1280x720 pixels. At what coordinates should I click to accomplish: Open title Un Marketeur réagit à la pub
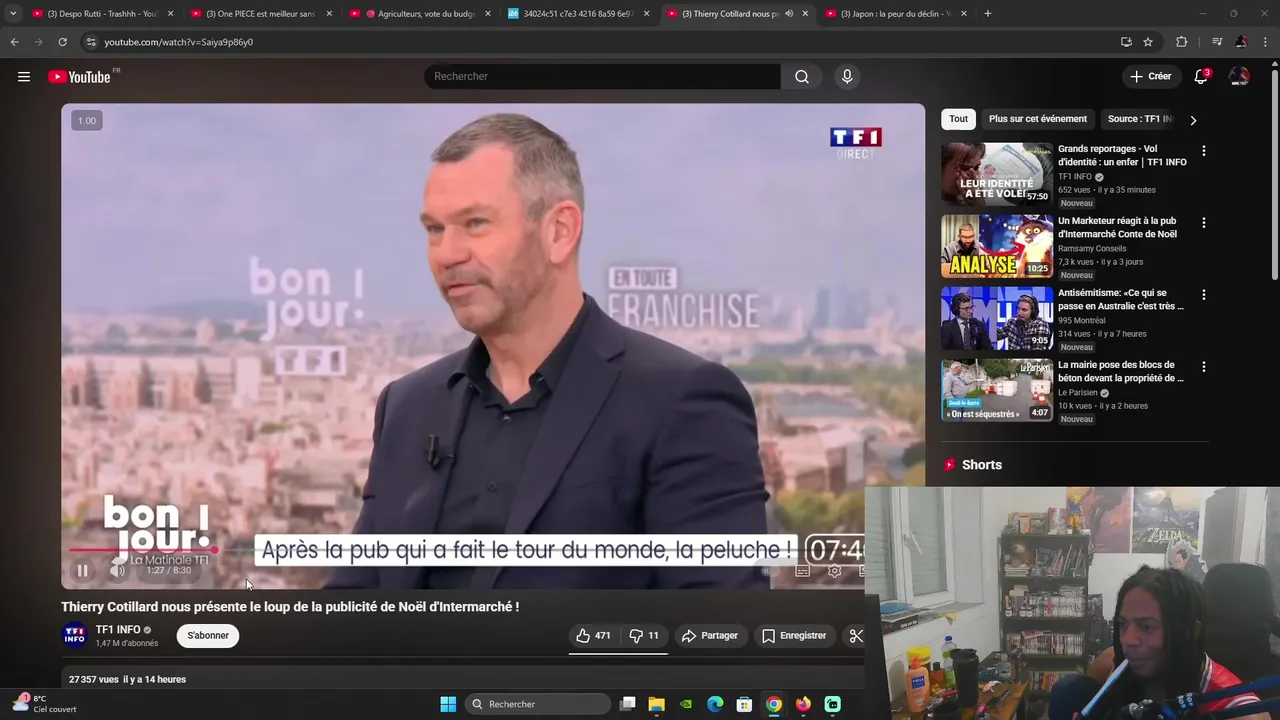(1117, 227)
